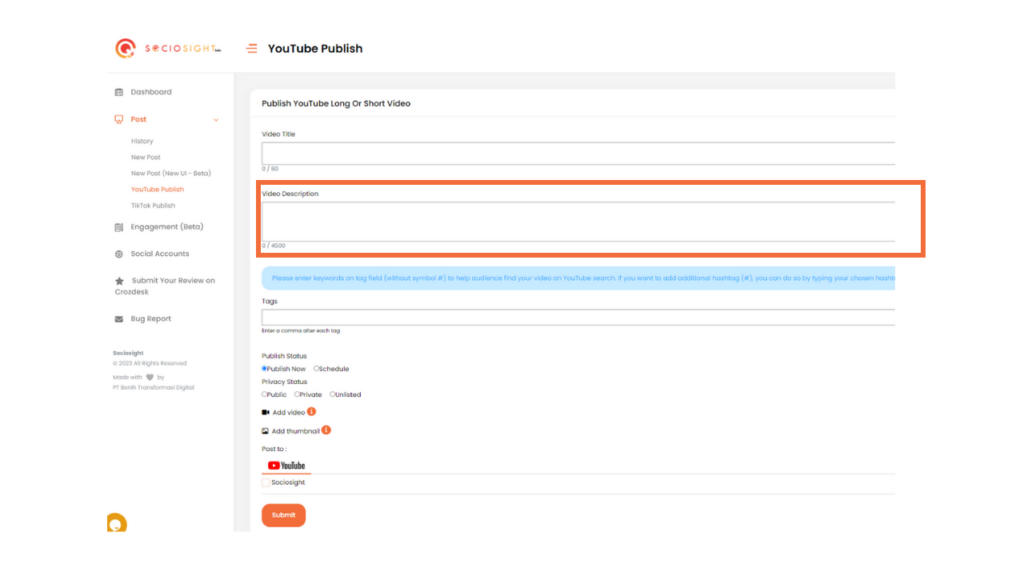Click the info icon beside Add video
The height and width of the screenshot is (576, 1024).
(x=312, y=412)
